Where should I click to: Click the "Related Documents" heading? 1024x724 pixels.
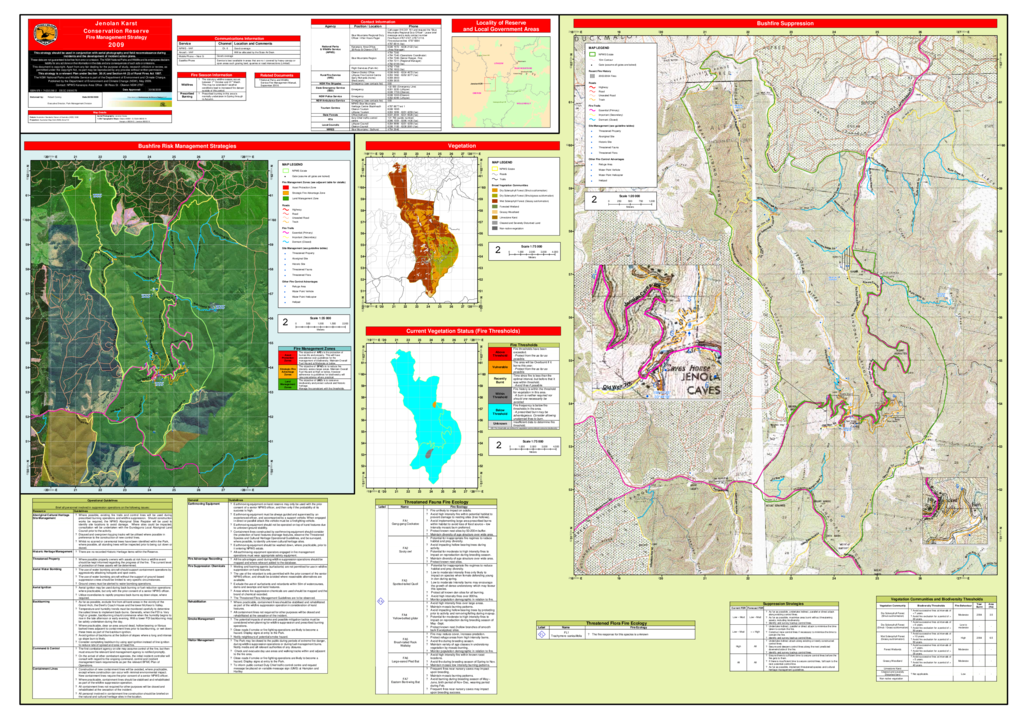(x=277, y=75)
